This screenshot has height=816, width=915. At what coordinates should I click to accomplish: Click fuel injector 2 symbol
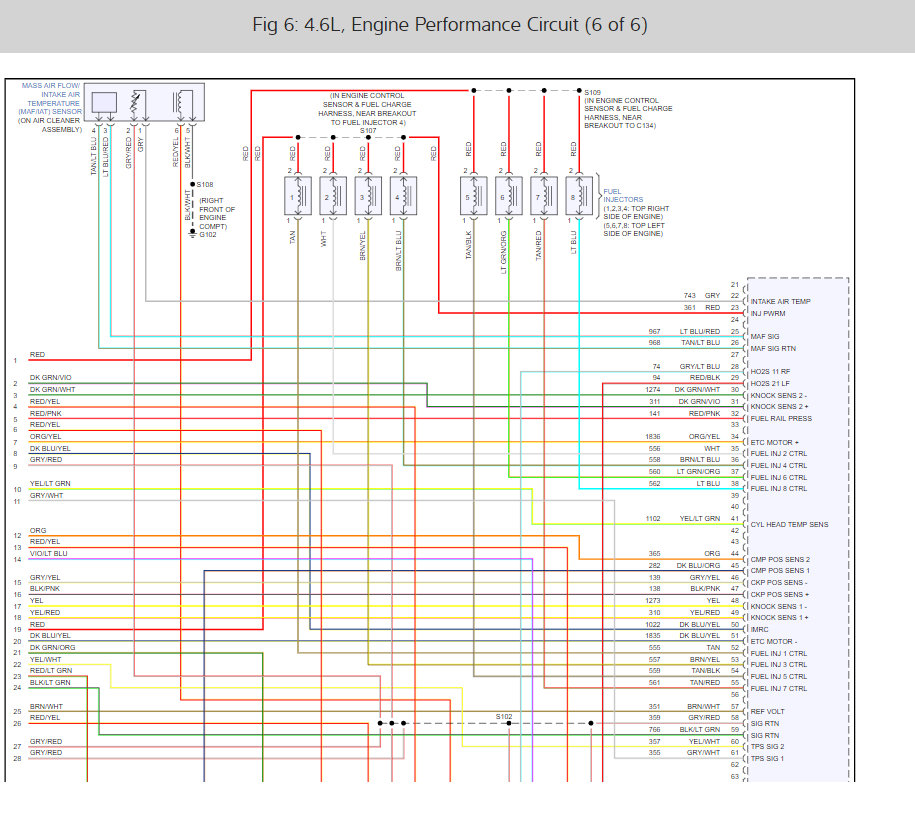point(333,197)
